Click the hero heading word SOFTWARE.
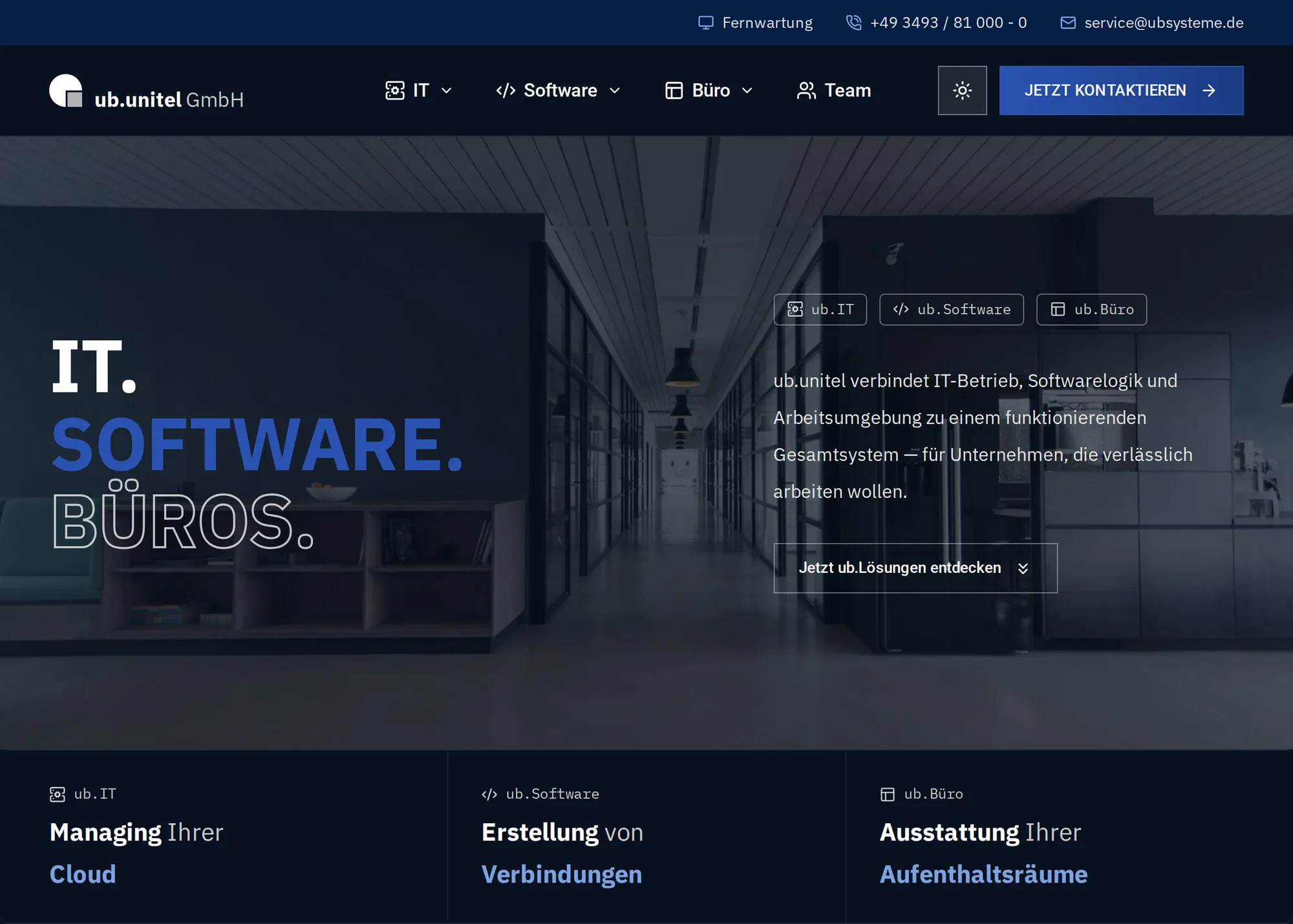 [257, 444]
